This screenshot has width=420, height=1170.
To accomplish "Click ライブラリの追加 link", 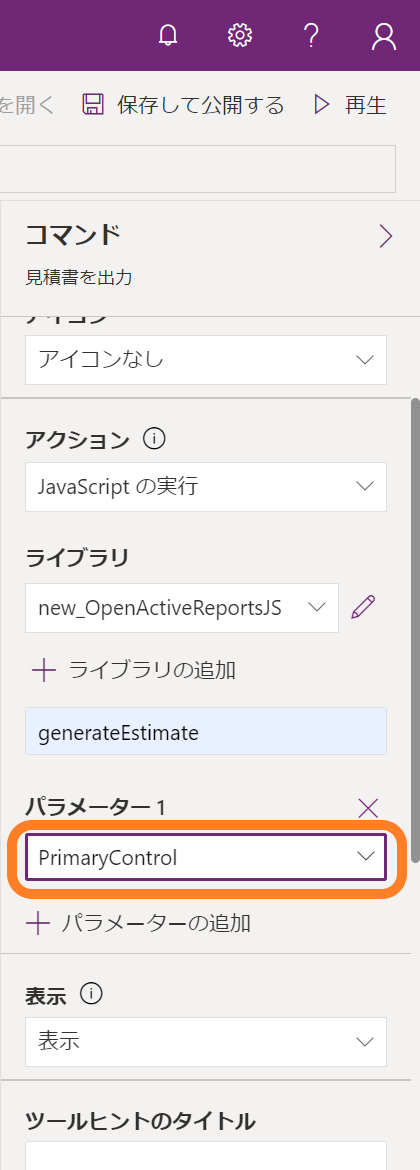I will (134, 670).
